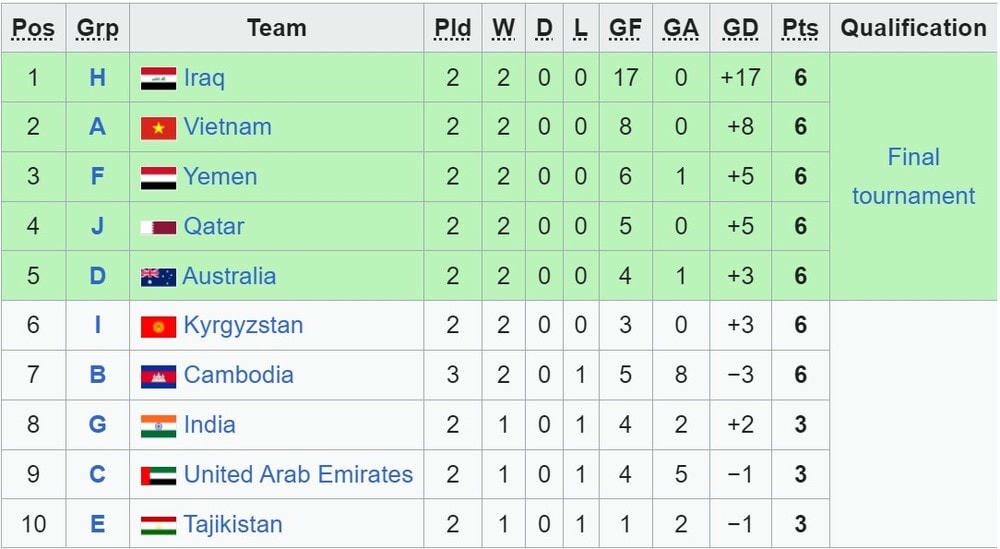This screenshot has width=1000, height=549.
Task: Open the Final tournament link
Action: (913, 176)
